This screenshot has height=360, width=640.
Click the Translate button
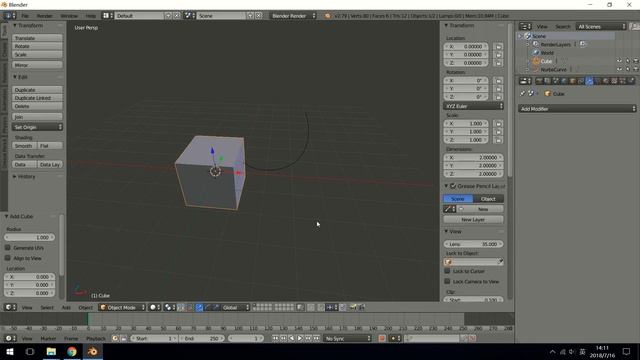[37, 38]
